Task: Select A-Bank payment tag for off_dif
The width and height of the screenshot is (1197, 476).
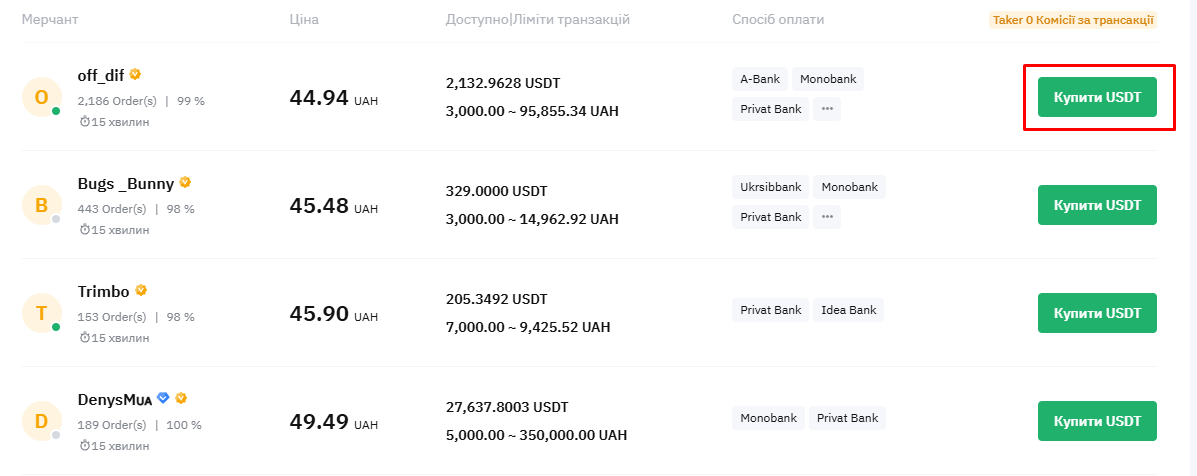Action: (x=760, y=79)
